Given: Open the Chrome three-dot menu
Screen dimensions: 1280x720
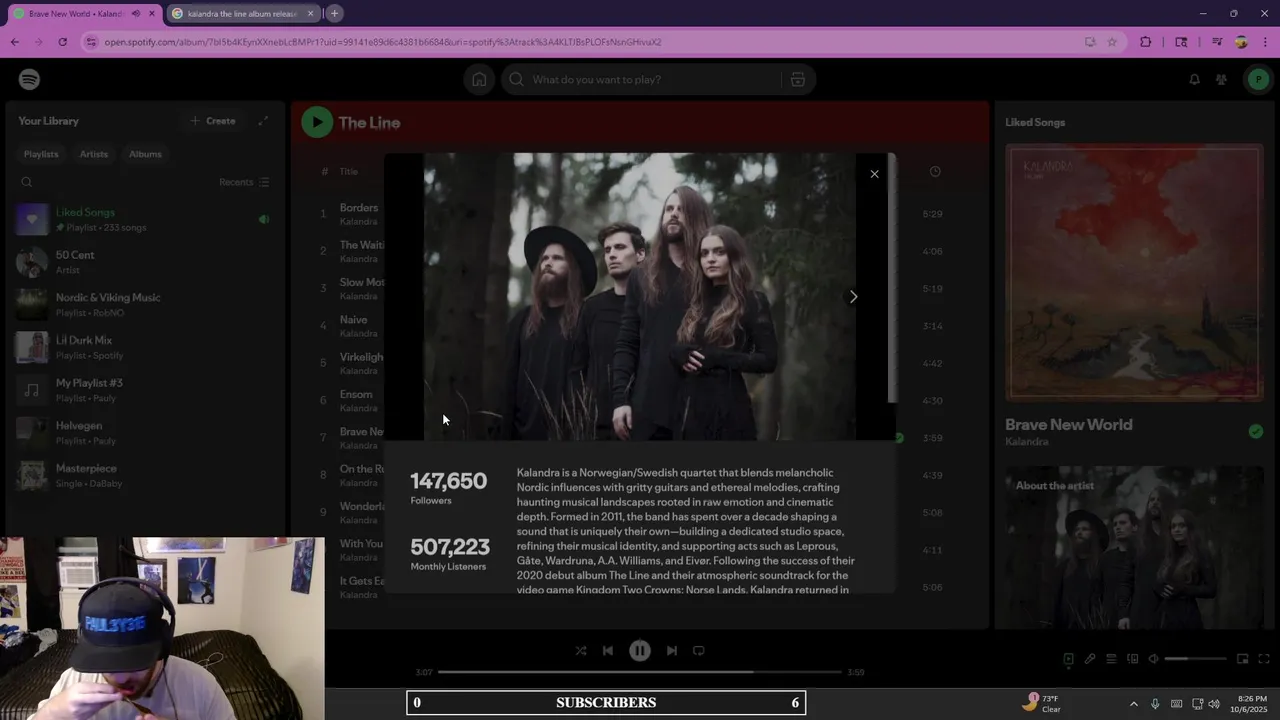Looking at the screenshot, I should pos(1265,42).
